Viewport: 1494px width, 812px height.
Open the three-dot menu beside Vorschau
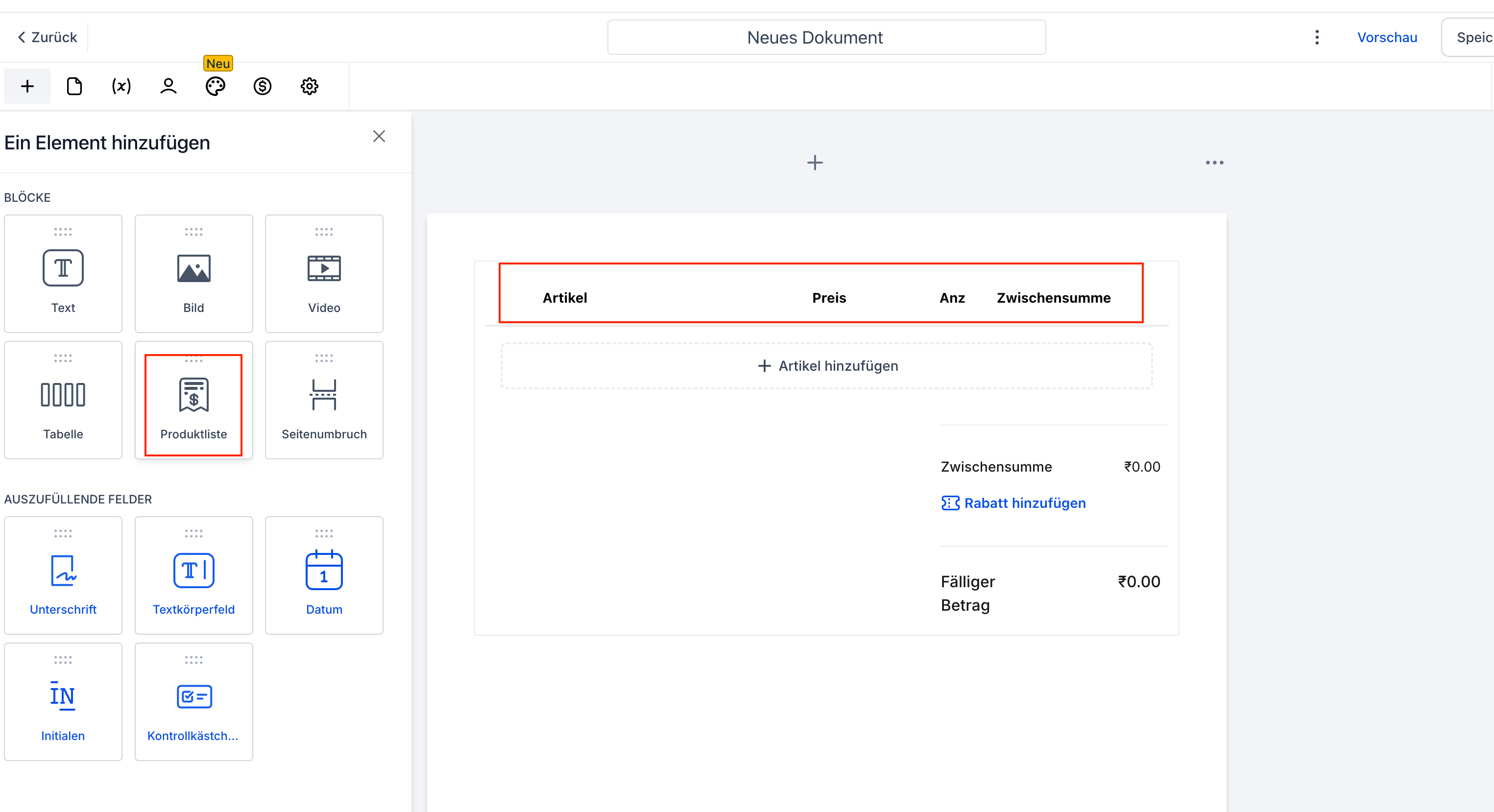[x=1317, y=37]
